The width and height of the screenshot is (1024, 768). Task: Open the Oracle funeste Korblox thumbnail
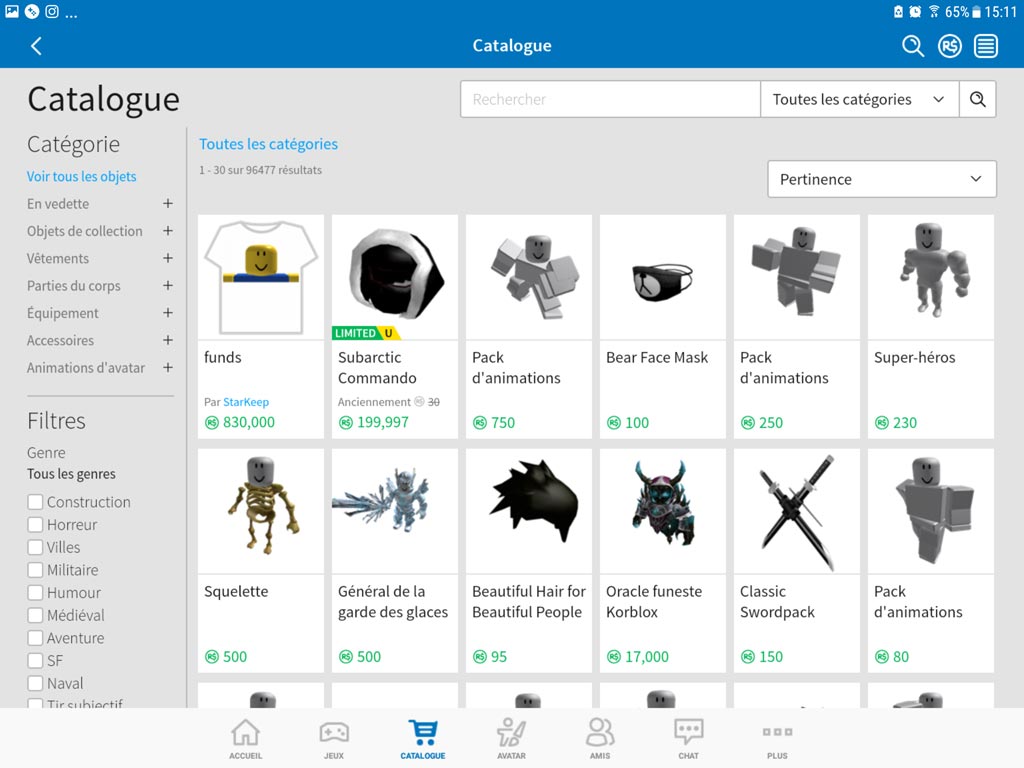[x=662, y=511]
